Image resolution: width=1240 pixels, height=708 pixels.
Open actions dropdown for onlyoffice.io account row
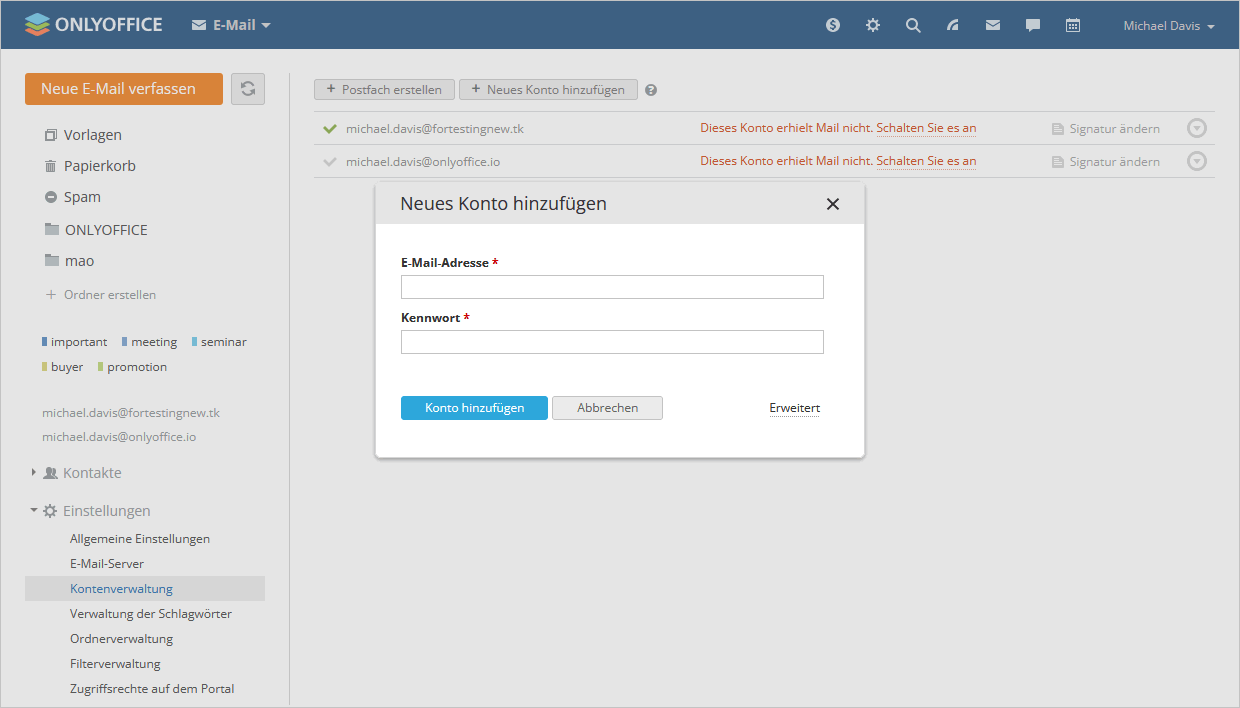1197,161
